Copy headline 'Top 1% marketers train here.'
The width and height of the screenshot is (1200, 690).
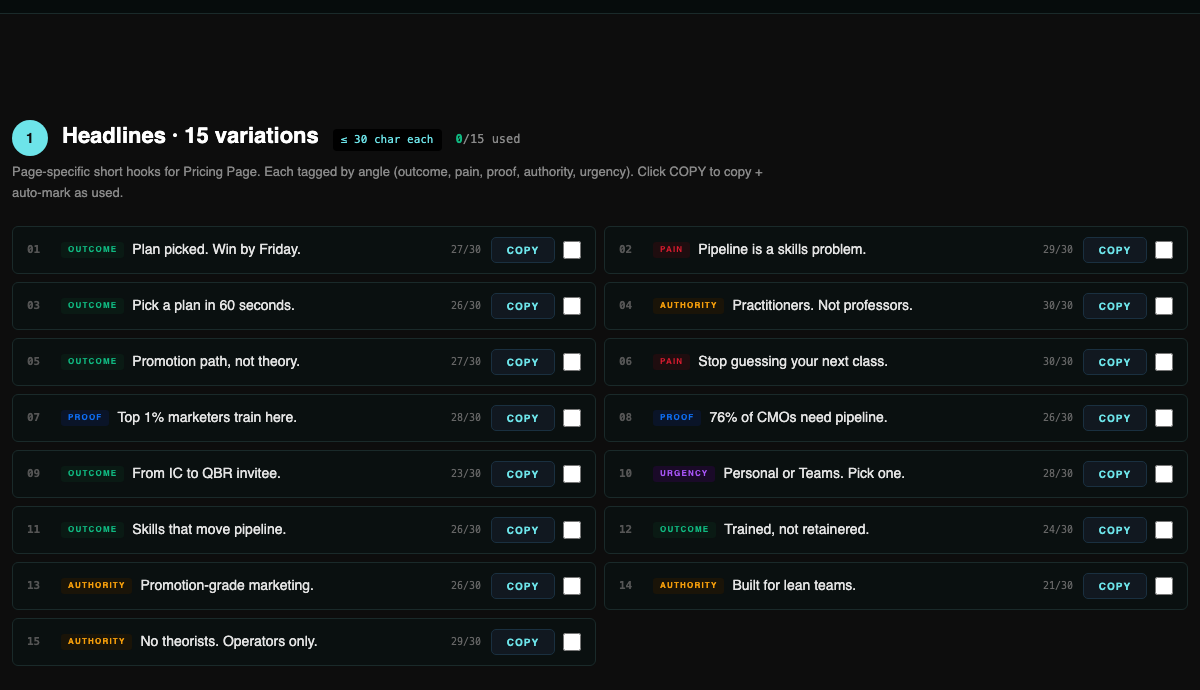(x=522, y=418)
